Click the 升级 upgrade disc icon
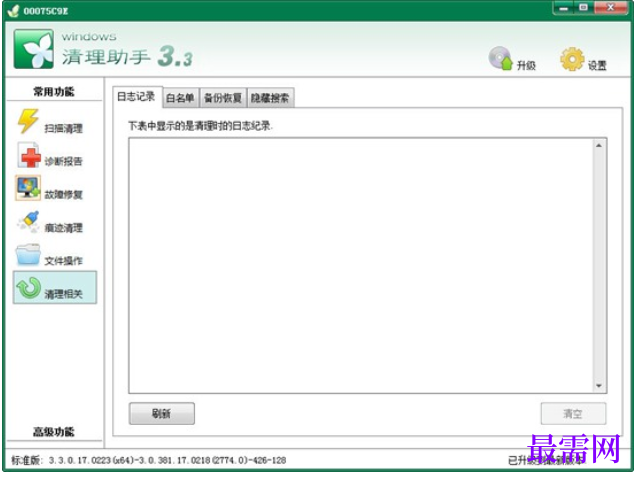This screenshot has width=639, height=480. click(500, 58)
